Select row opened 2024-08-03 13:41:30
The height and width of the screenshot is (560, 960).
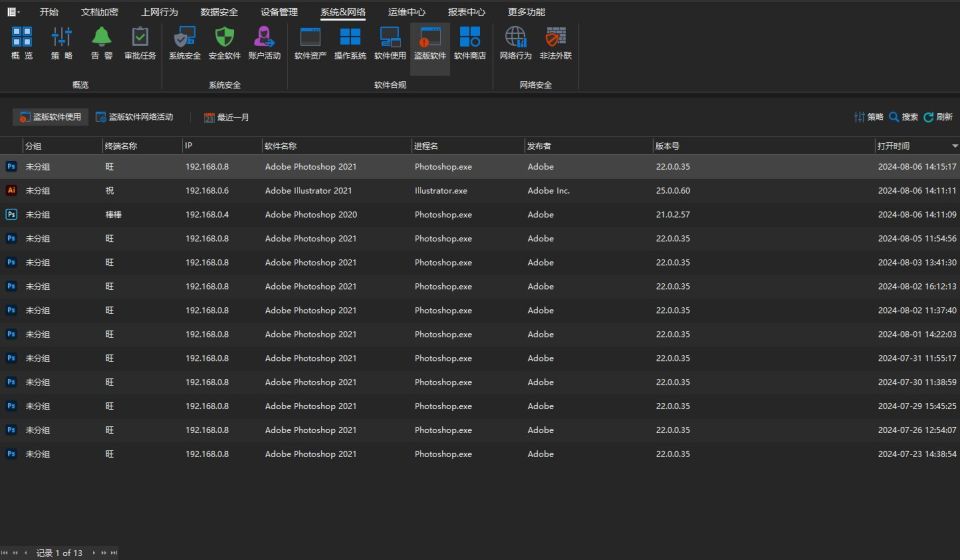click(x=480, y=263)
